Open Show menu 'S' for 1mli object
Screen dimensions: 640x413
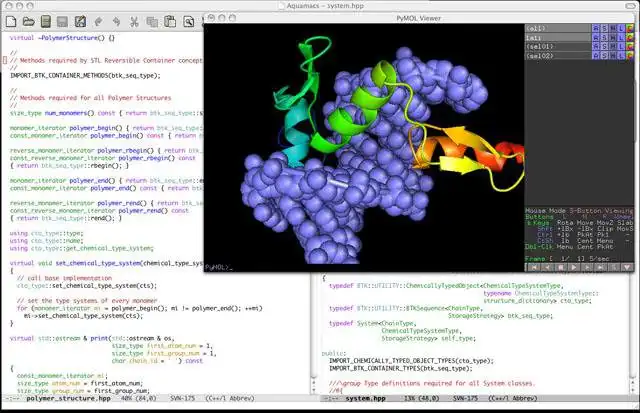604,37
